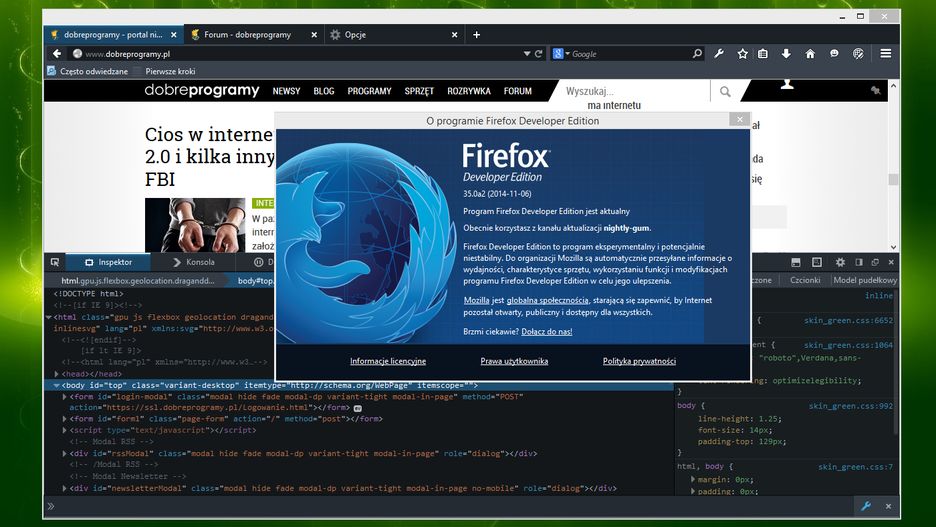Reload the page with the refresh icon
936x527 pixels.
(x=538, y=54)
